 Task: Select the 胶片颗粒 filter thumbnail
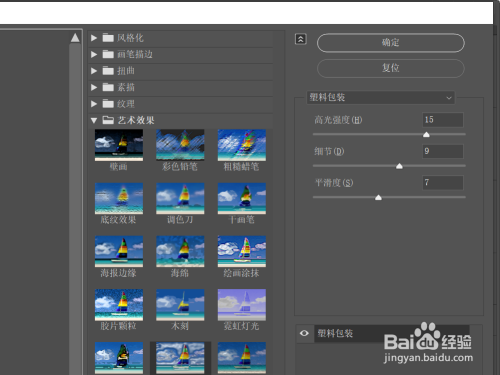(x=119, y=305)
